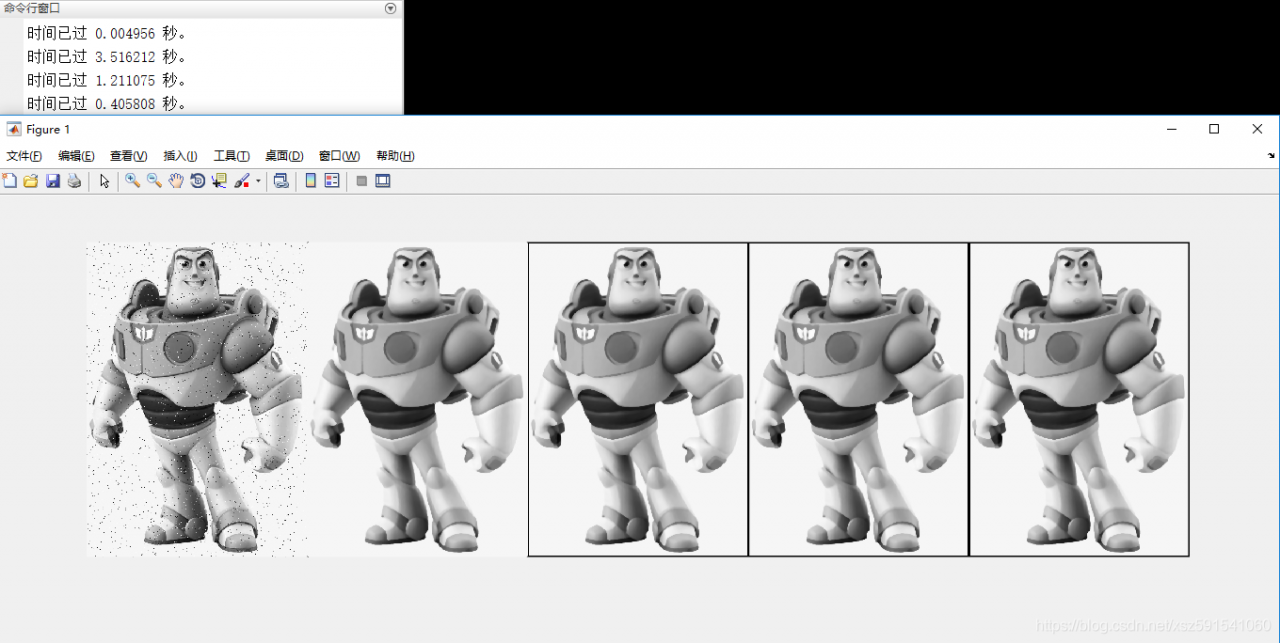Screen dimensions: 1280x643
Task: Activate the Zoom In tool
Action: tap(132, 181)
